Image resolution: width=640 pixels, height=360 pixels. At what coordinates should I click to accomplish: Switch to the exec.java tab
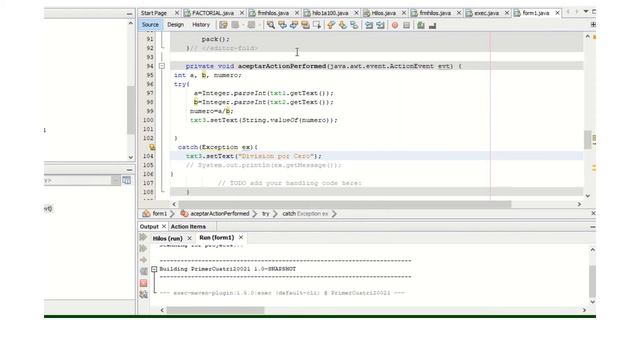click(x=487, y=13)
